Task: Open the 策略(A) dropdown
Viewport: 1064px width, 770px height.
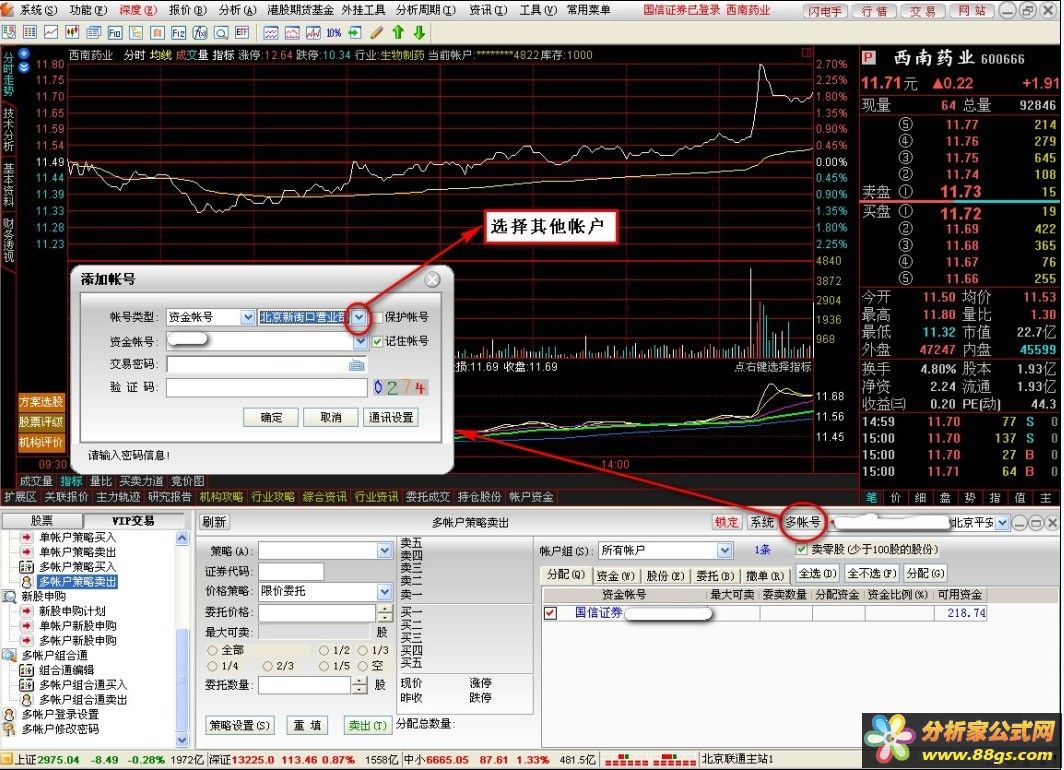Action: [x=385, y=551]
